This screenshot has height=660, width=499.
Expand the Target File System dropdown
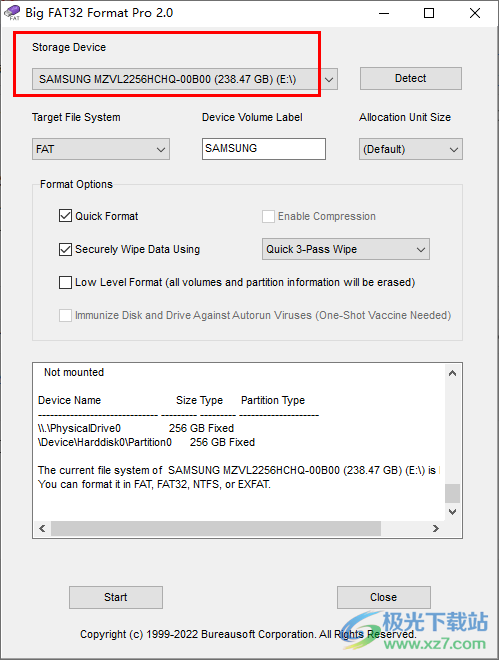101,149
